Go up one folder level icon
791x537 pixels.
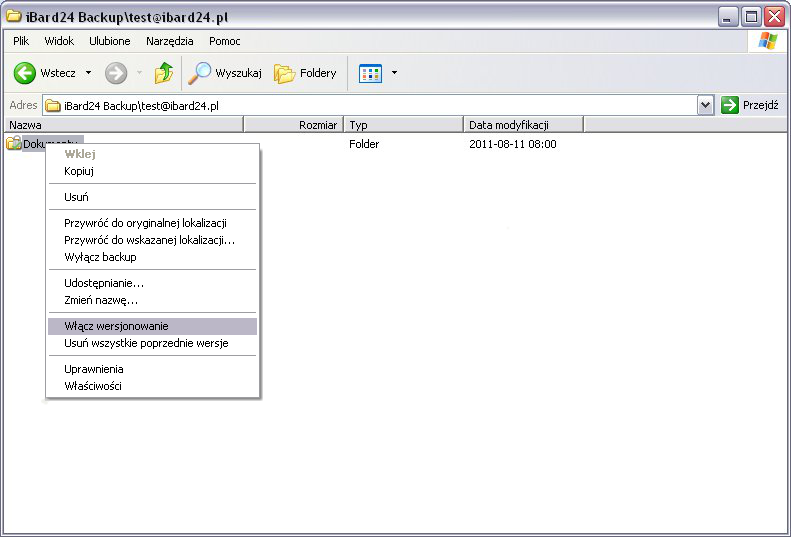[x=163, y=73]
